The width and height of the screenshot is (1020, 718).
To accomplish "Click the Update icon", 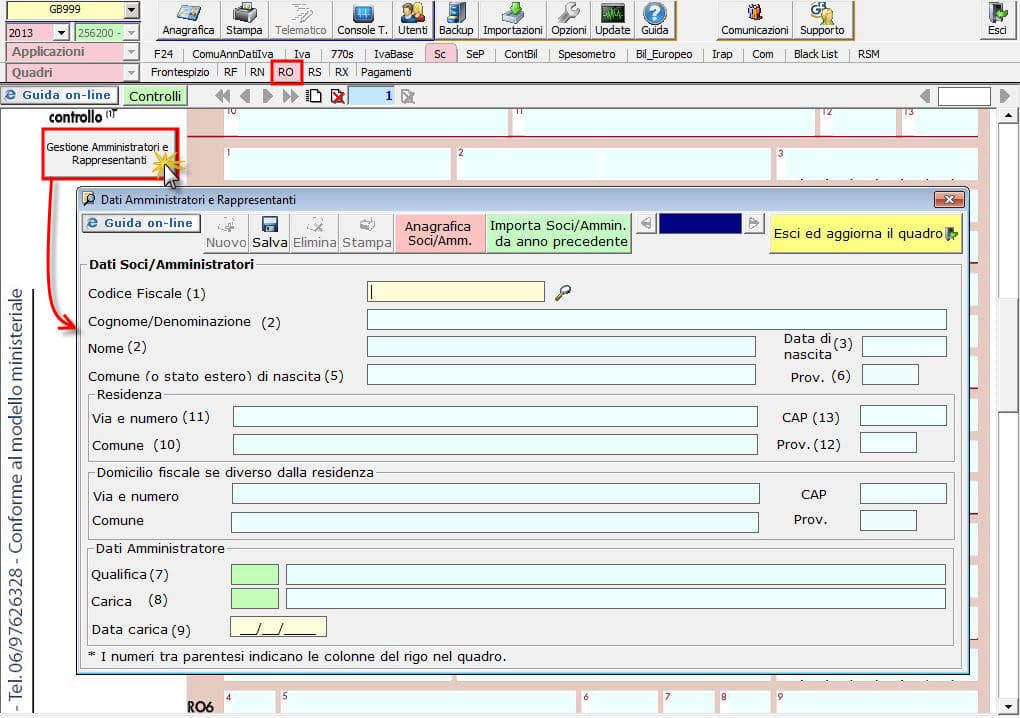I will (x=612, y=19).
